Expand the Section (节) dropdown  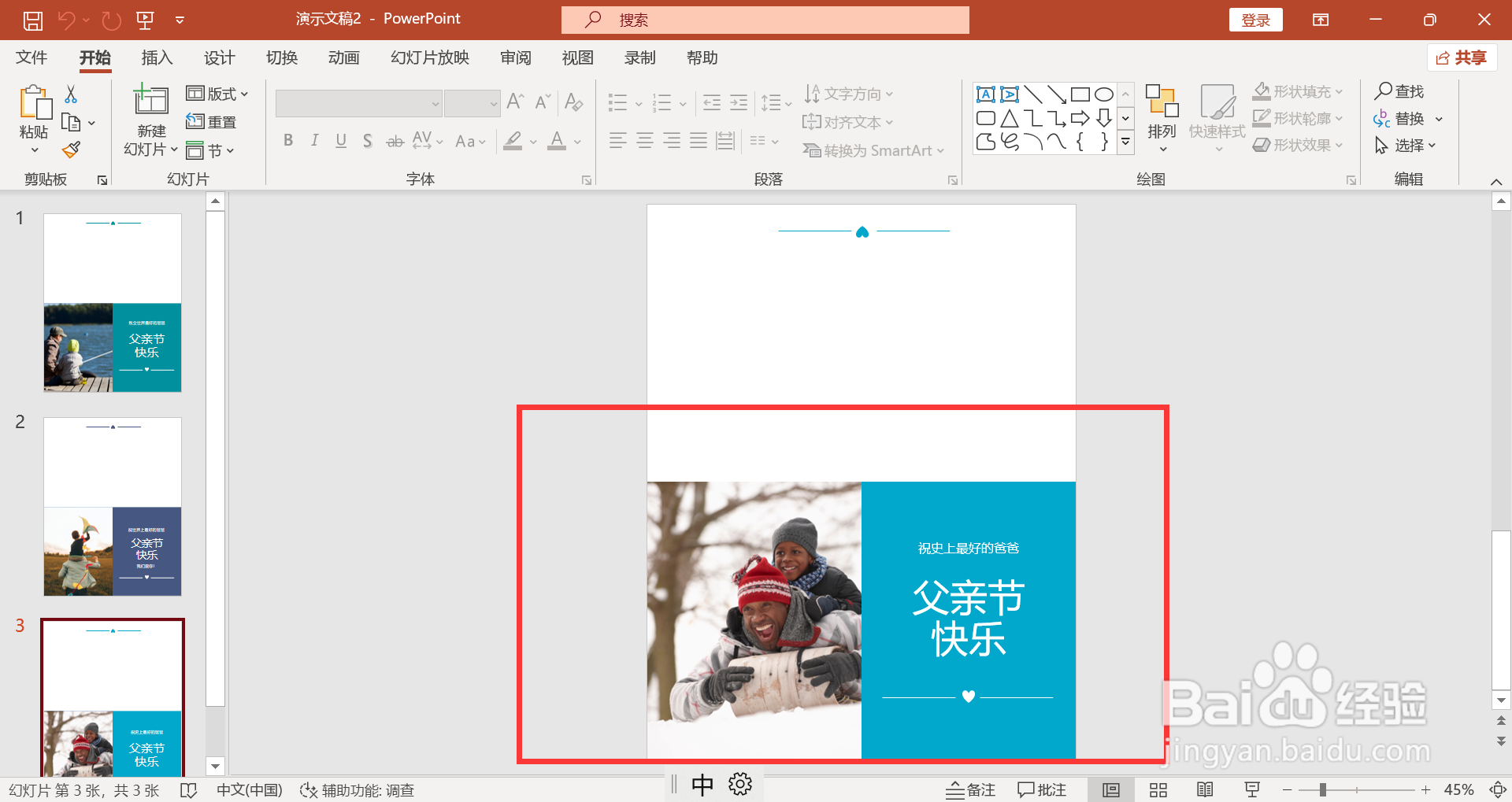click(x=210, y=150)
